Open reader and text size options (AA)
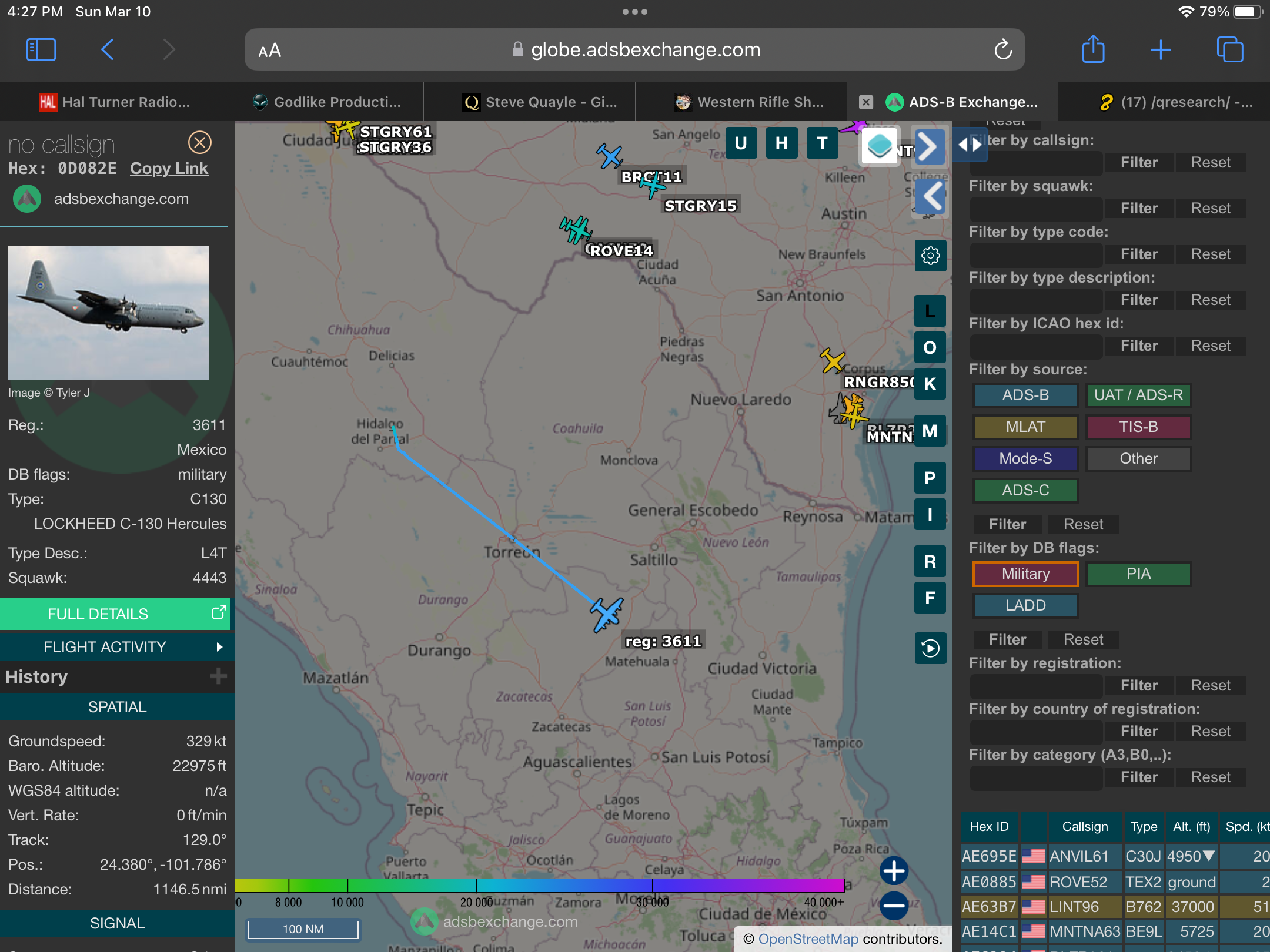 270,51
